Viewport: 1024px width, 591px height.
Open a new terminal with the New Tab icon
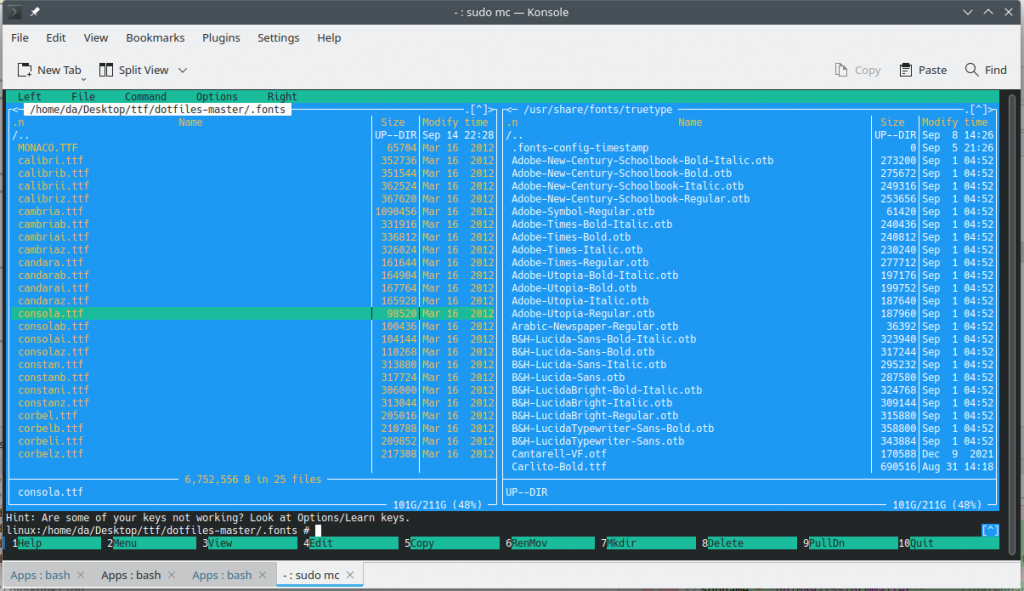(x=23, y=69)
